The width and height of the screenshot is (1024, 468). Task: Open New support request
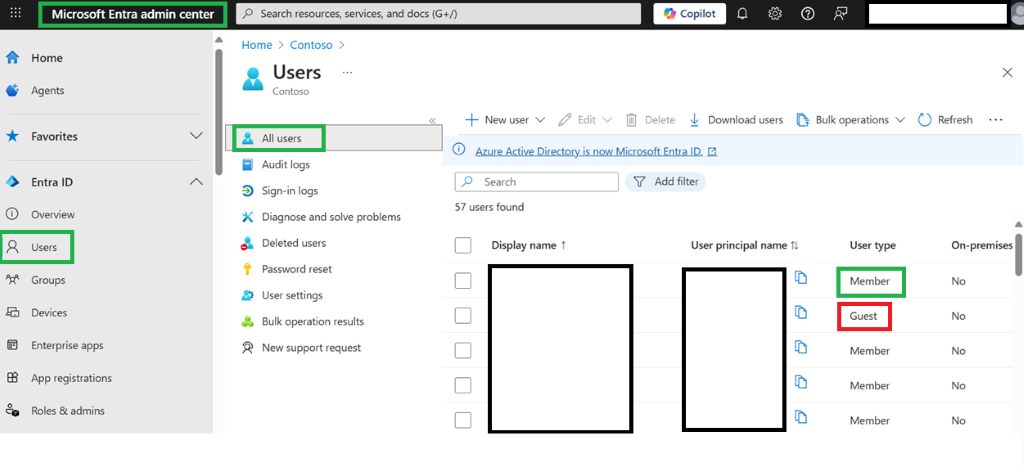pyautogui.click(x=311, y=348)
